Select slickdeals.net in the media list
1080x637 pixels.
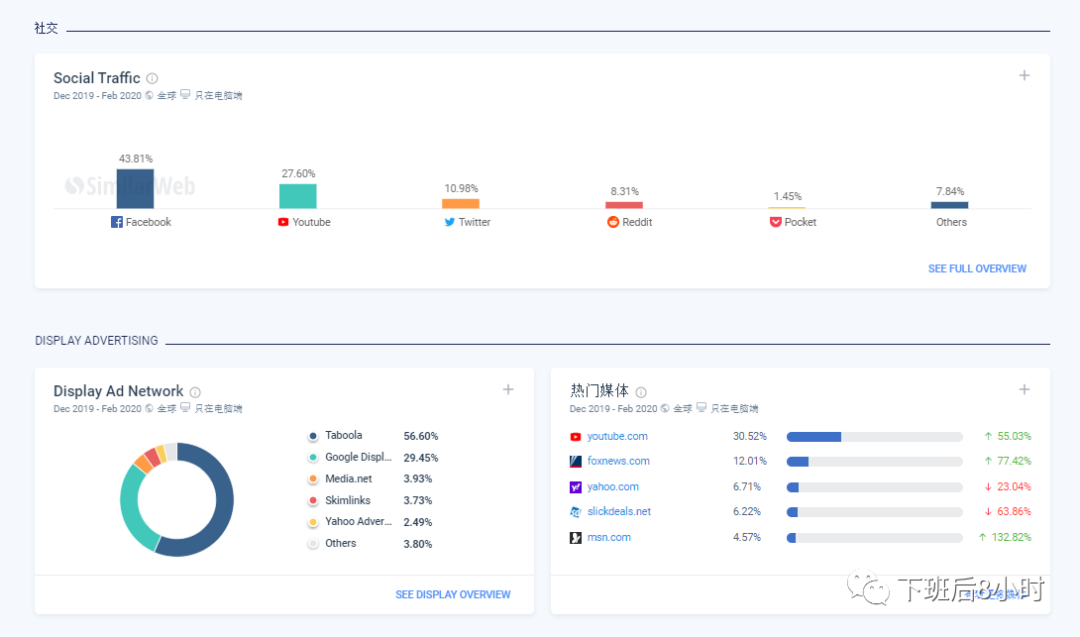tap(618, 511)
